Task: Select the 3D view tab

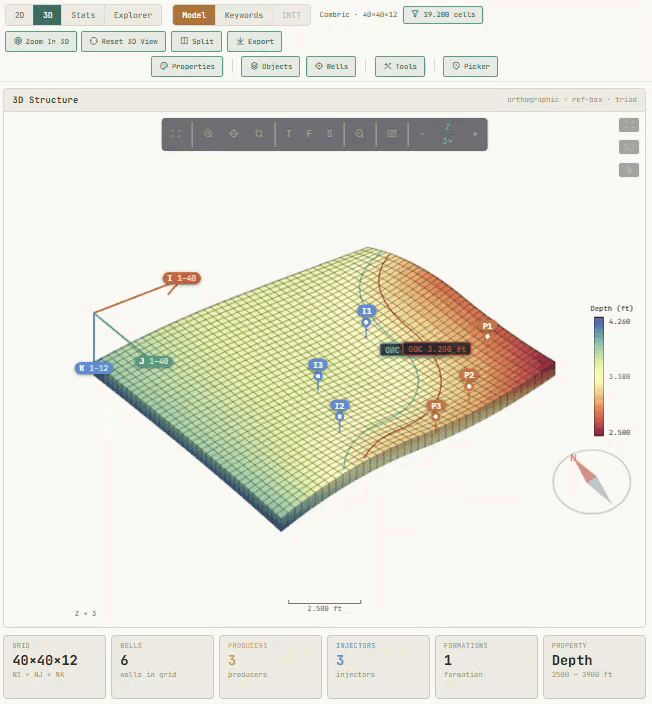Action: pyautogui.click(x=47, y=15)
